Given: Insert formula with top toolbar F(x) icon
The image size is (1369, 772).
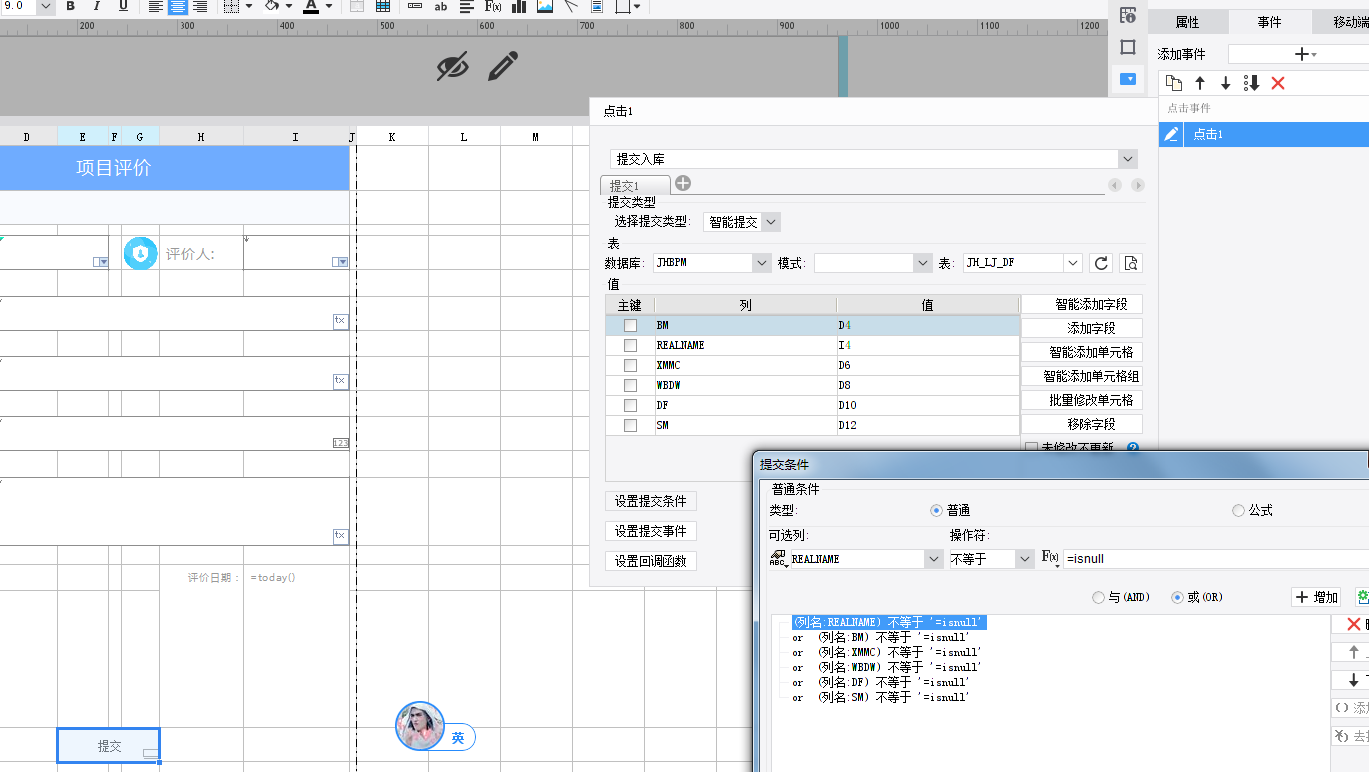Looking at the screenshot, I should pos(493,6).
